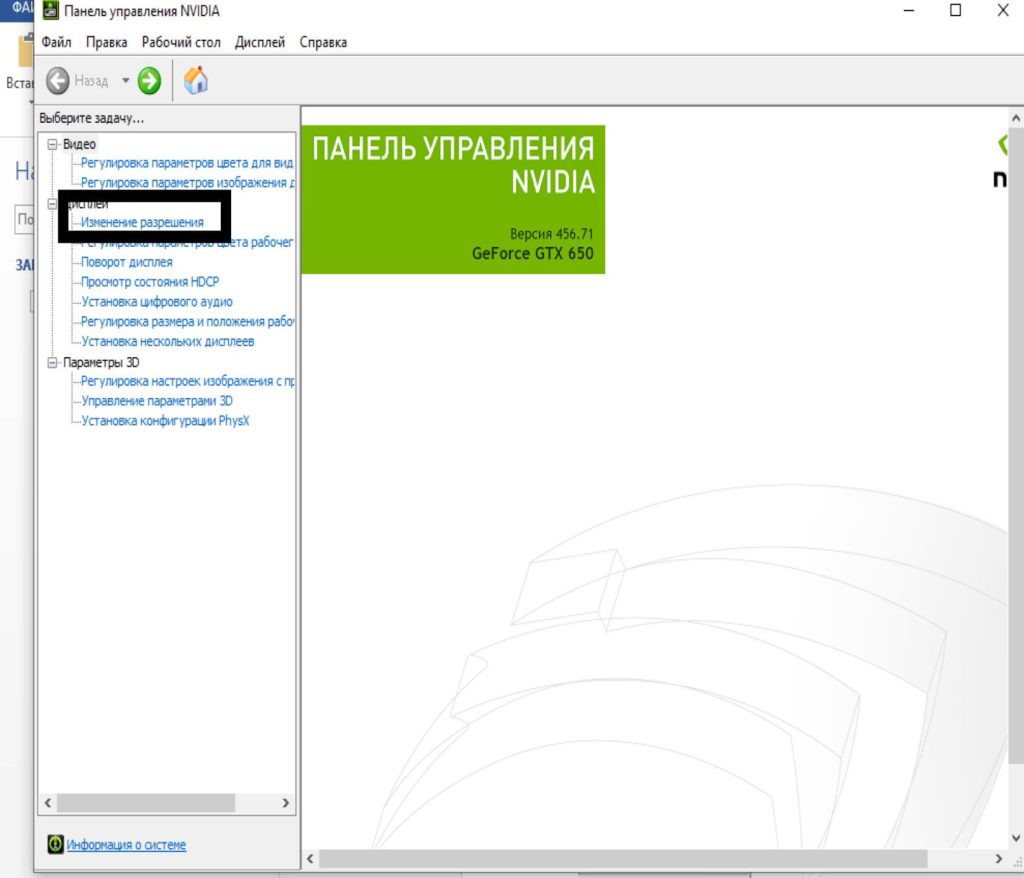1024x878 pixels.
Task: Click the NVIDIA Control Panel title bar icon
Action: coord(50,11)
